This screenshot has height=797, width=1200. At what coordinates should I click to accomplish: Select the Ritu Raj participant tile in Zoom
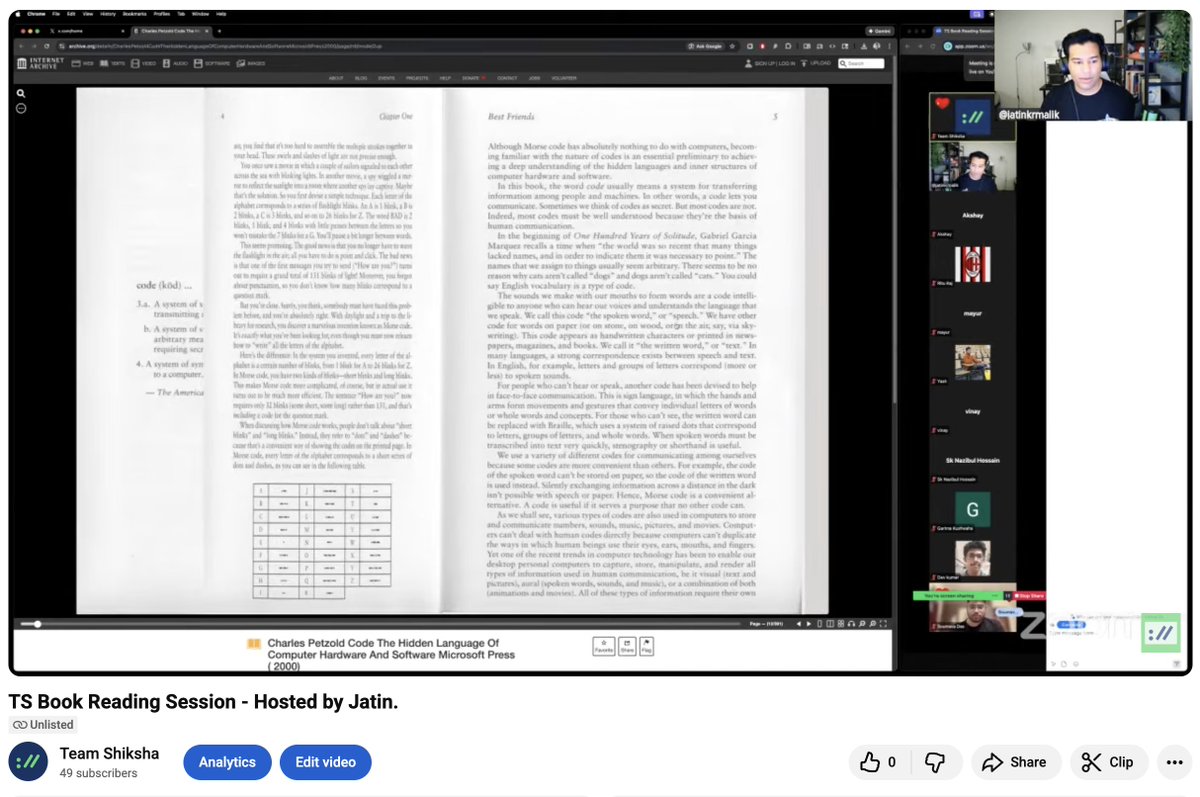pyautogui.click(x=973, y=263)
